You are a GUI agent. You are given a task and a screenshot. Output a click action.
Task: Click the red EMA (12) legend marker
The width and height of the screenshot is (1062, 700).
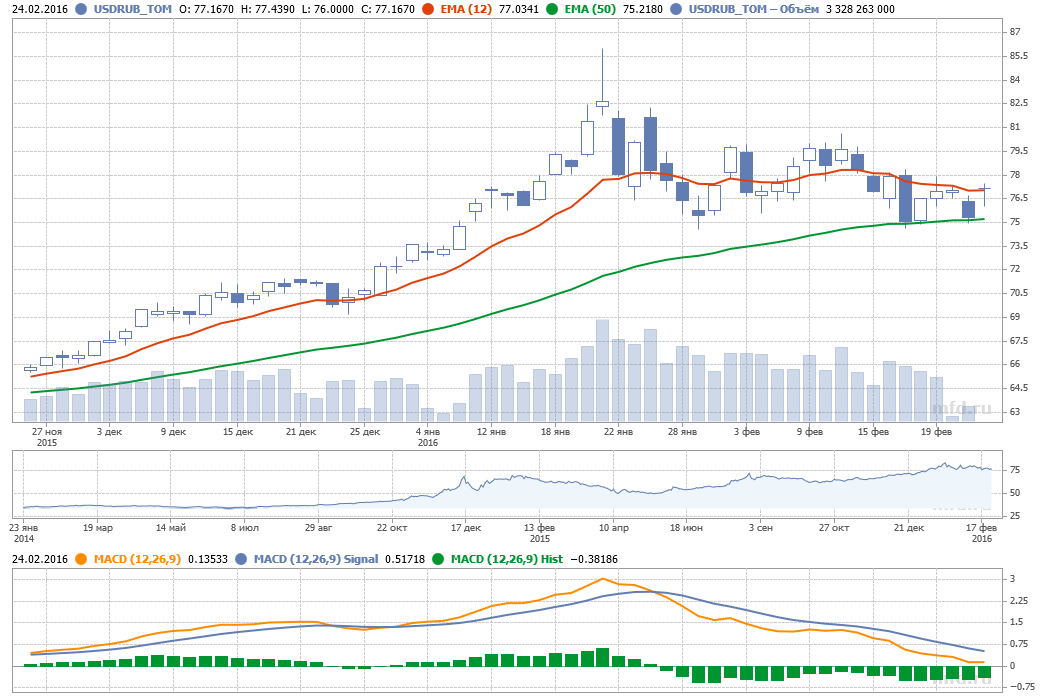[x=428, y=9]
